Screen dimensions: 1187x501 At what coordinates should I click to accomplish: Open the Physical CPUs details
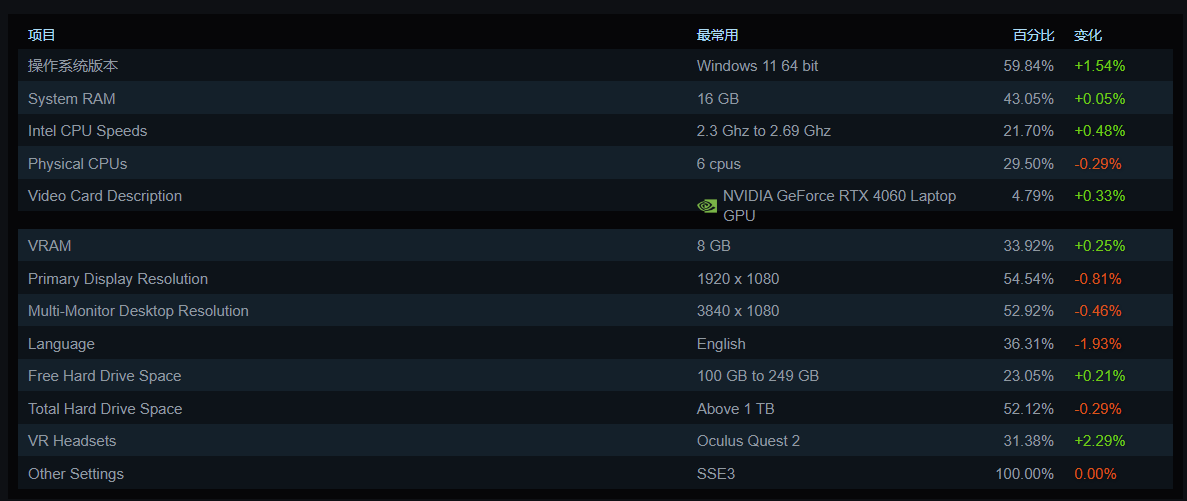click(78, 164)
